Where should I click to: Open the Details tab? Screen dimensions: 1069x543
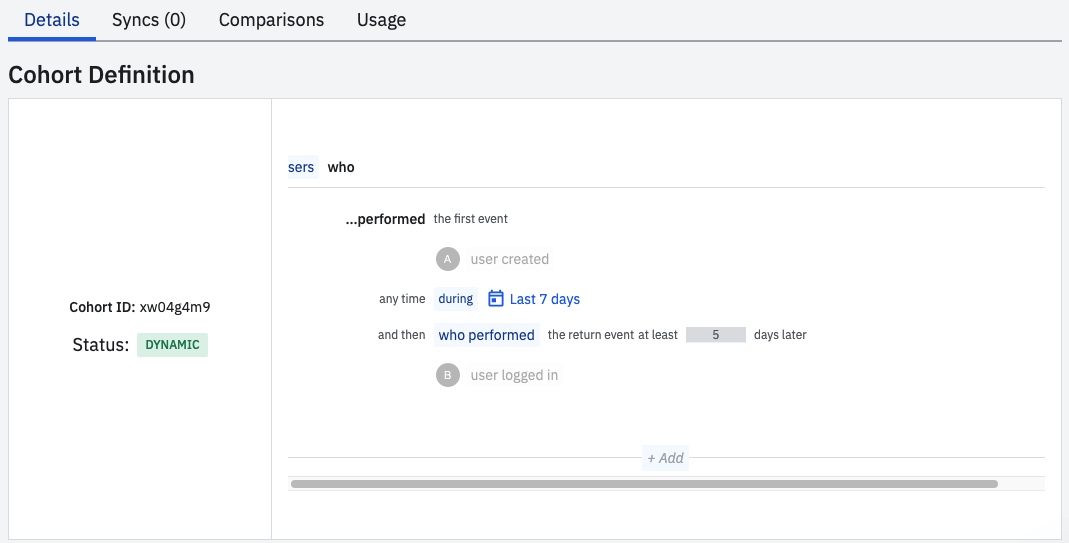(52, 20)
